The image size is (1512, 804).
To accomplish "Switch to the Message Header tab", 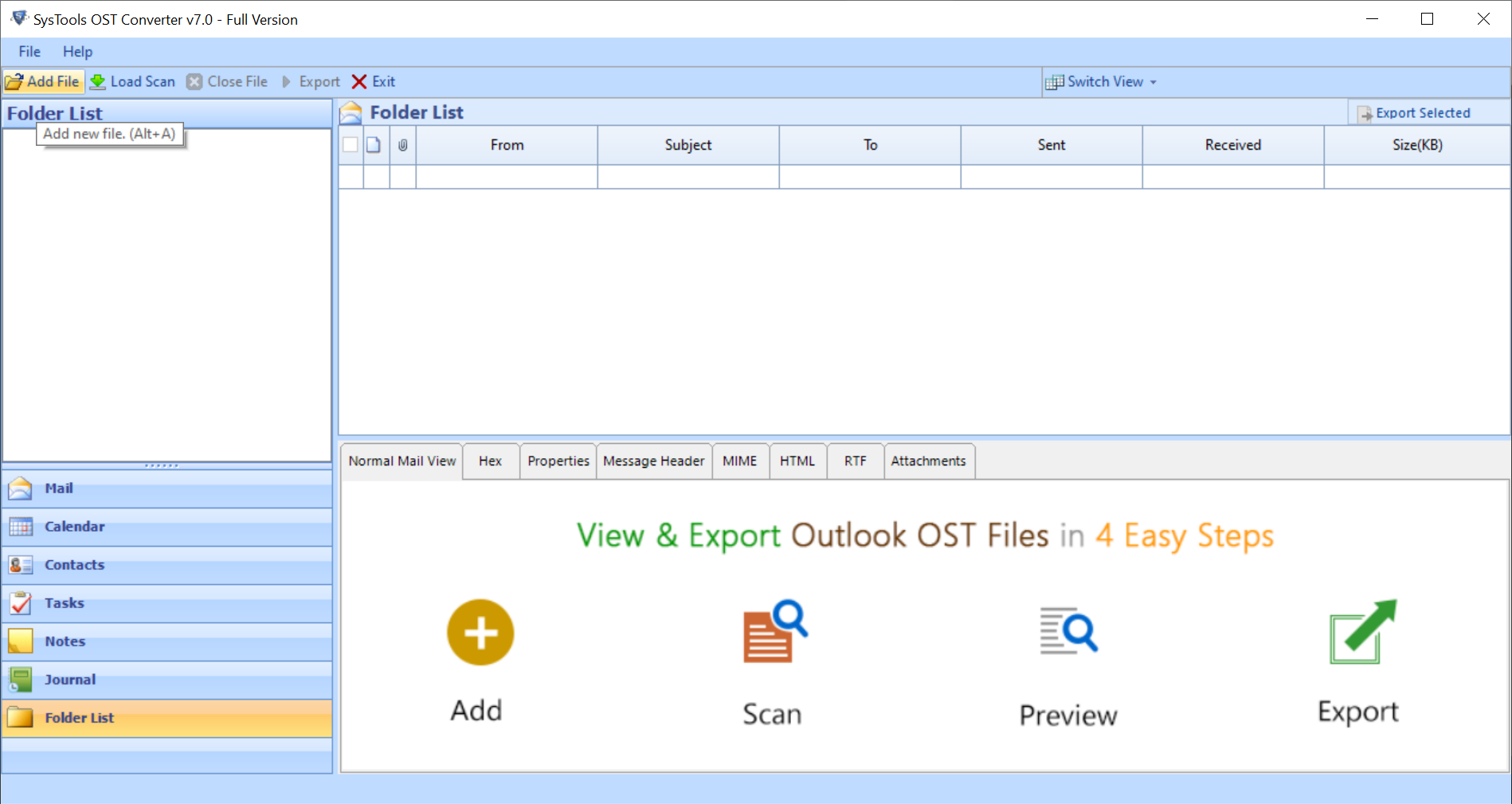I will tap(653, 461).
